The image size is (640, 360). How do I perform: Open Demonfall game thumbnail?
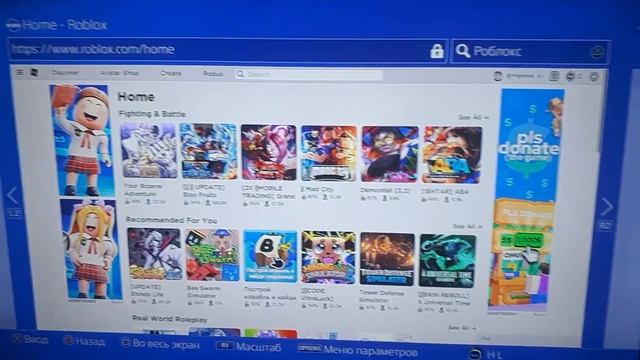point(390,154)
